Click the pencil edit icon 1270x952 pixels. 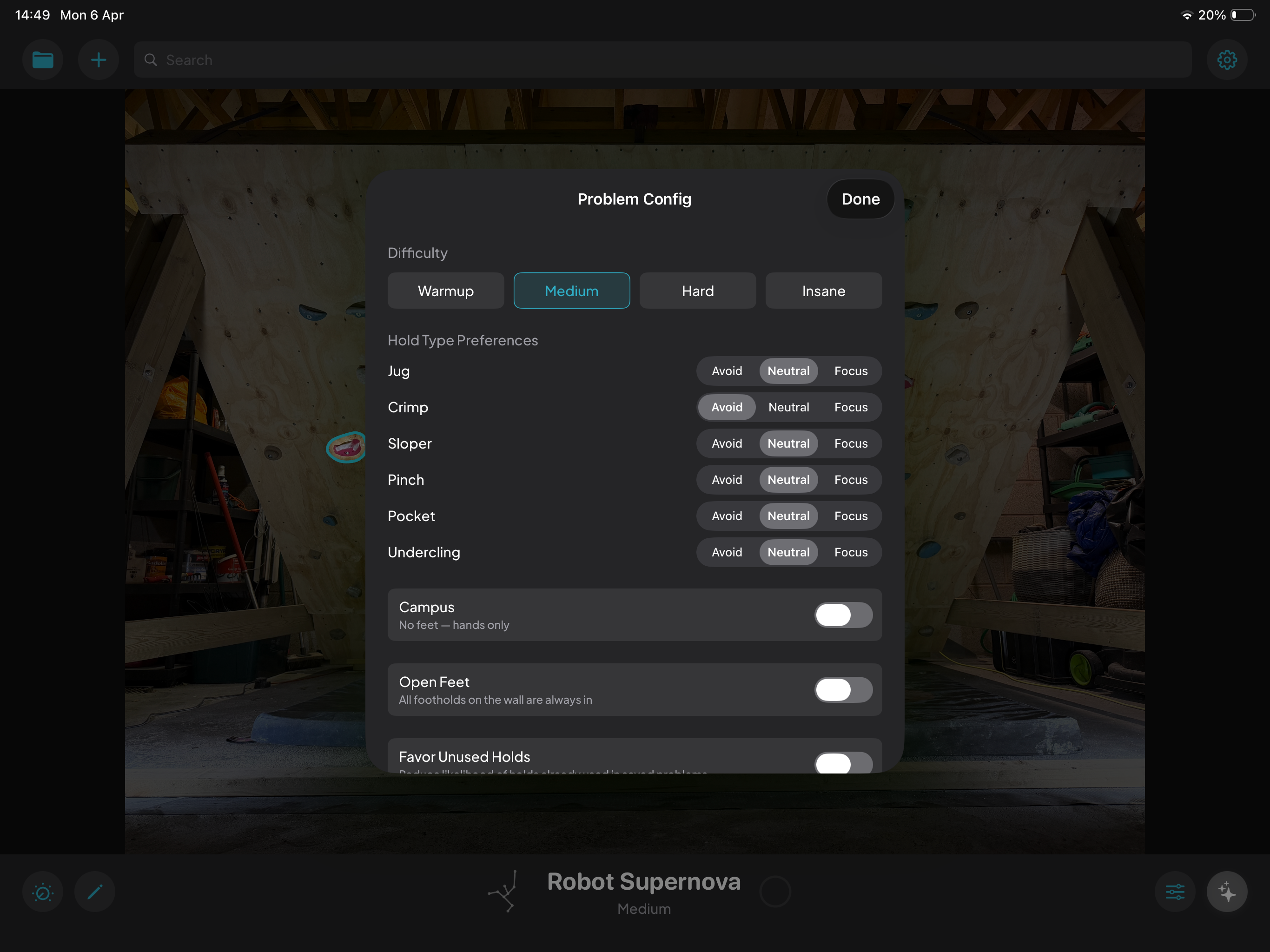95,892
